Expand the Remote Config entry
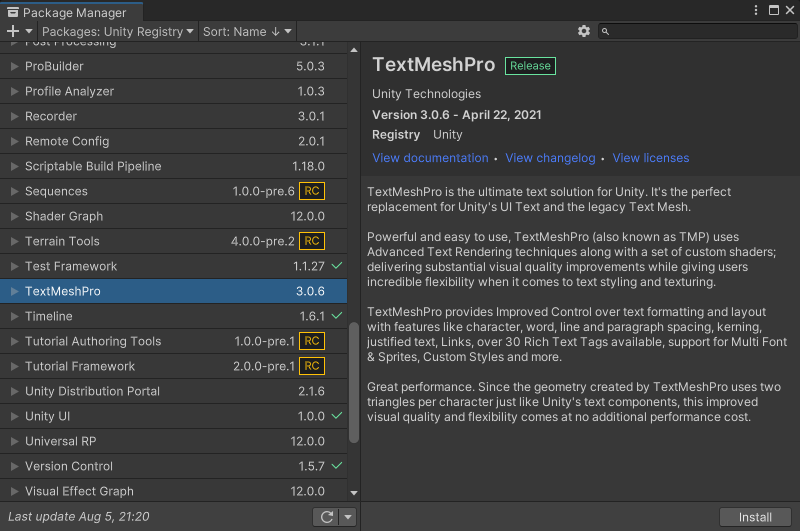This screenshot has width=800, height=531. (14, 141)
